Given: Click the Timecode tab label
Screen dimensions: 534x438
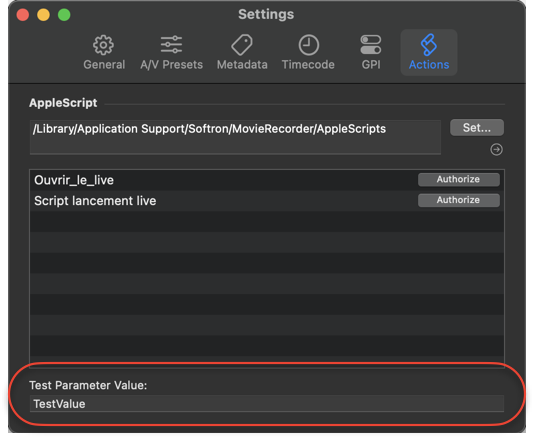Looking at the screenshot, I should [308, 65].
